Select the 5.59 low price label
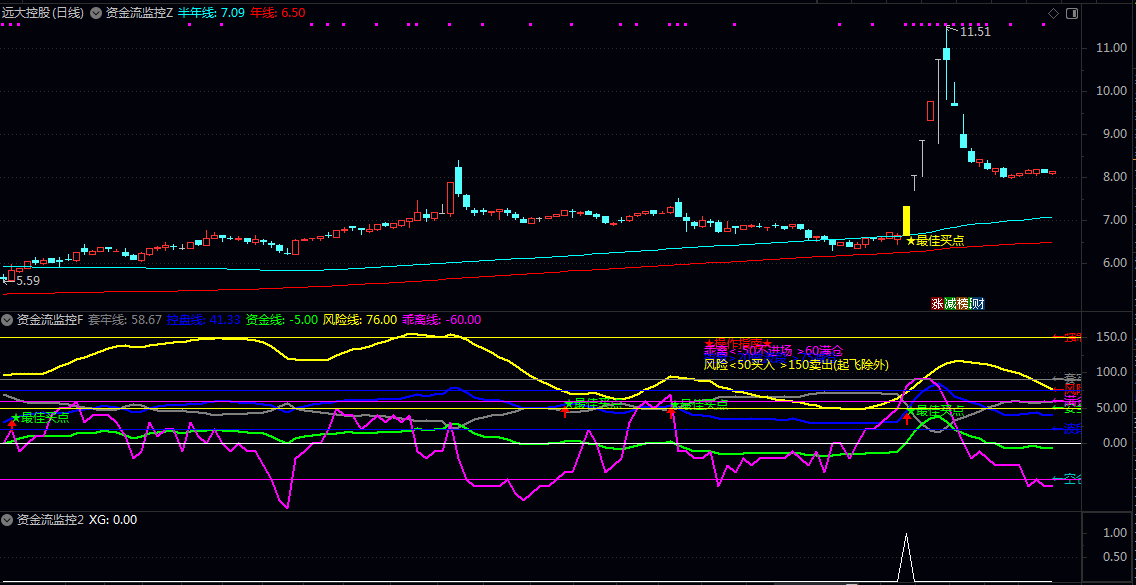The height and width of the screenshot is (585, 1136). (26, 281)
